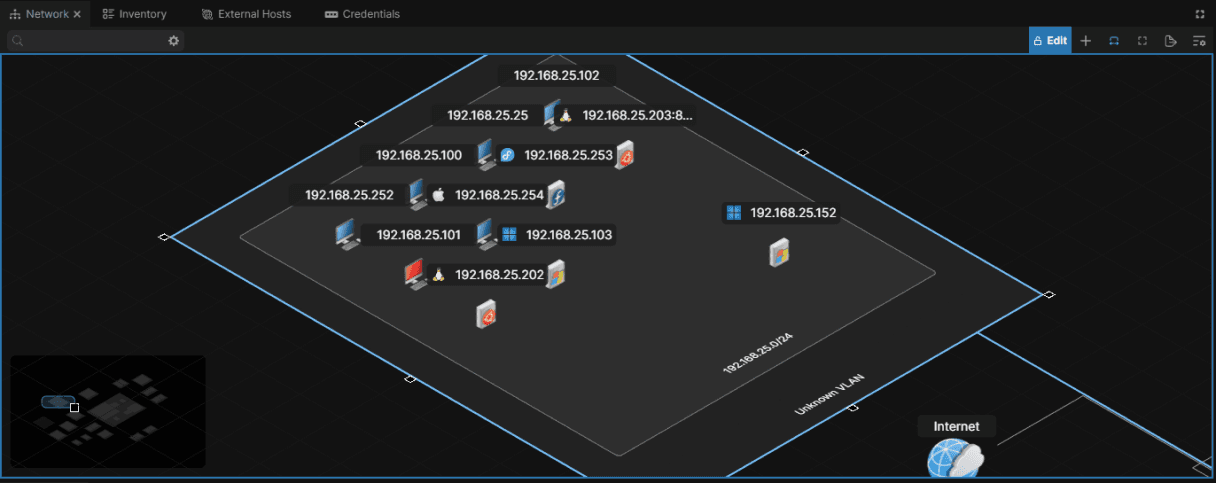Click the Windows server icon below 192.168.25.152

(780, 253)
